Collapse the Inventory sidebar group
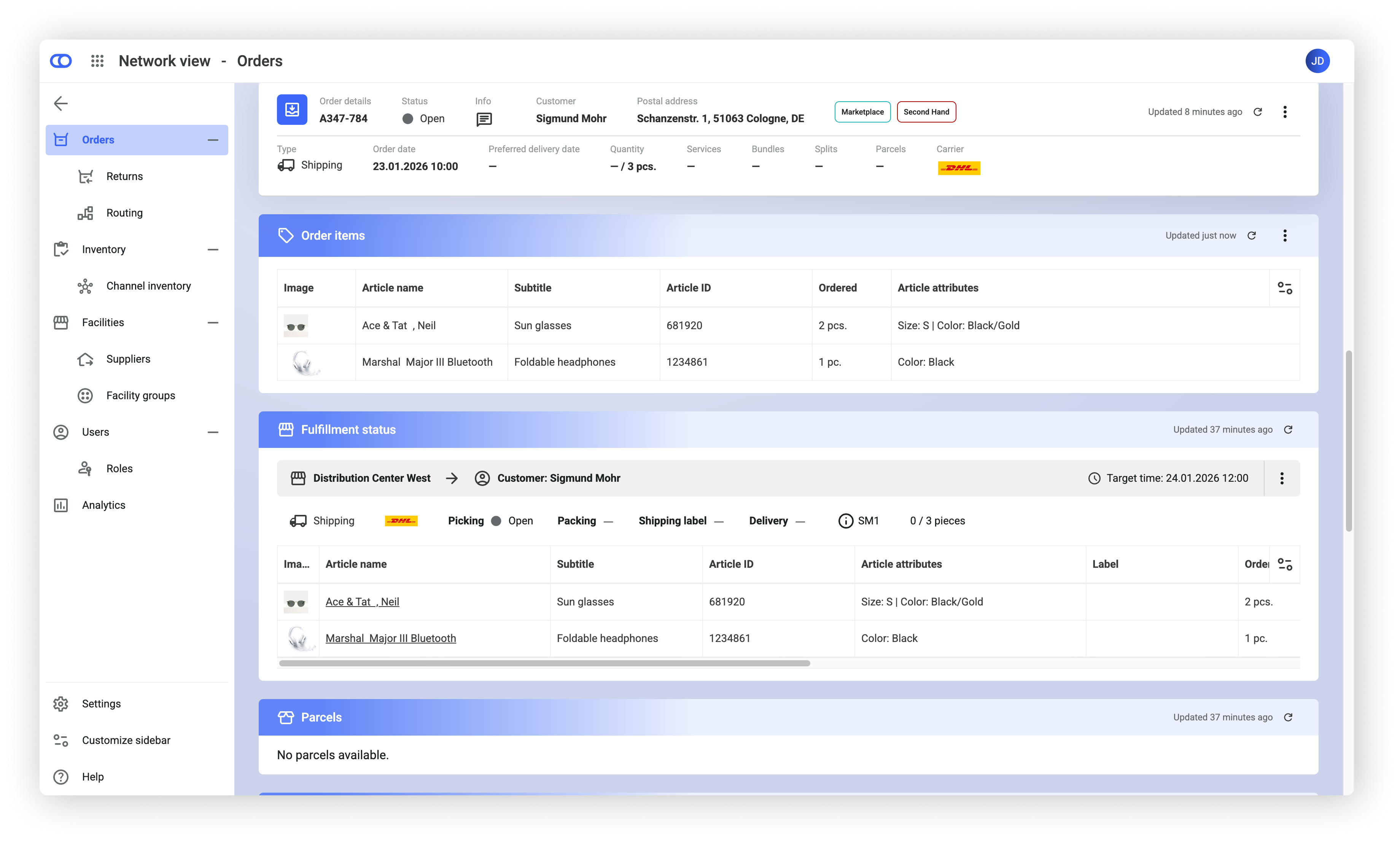The image size is (1400, 841). click(213, 249)
